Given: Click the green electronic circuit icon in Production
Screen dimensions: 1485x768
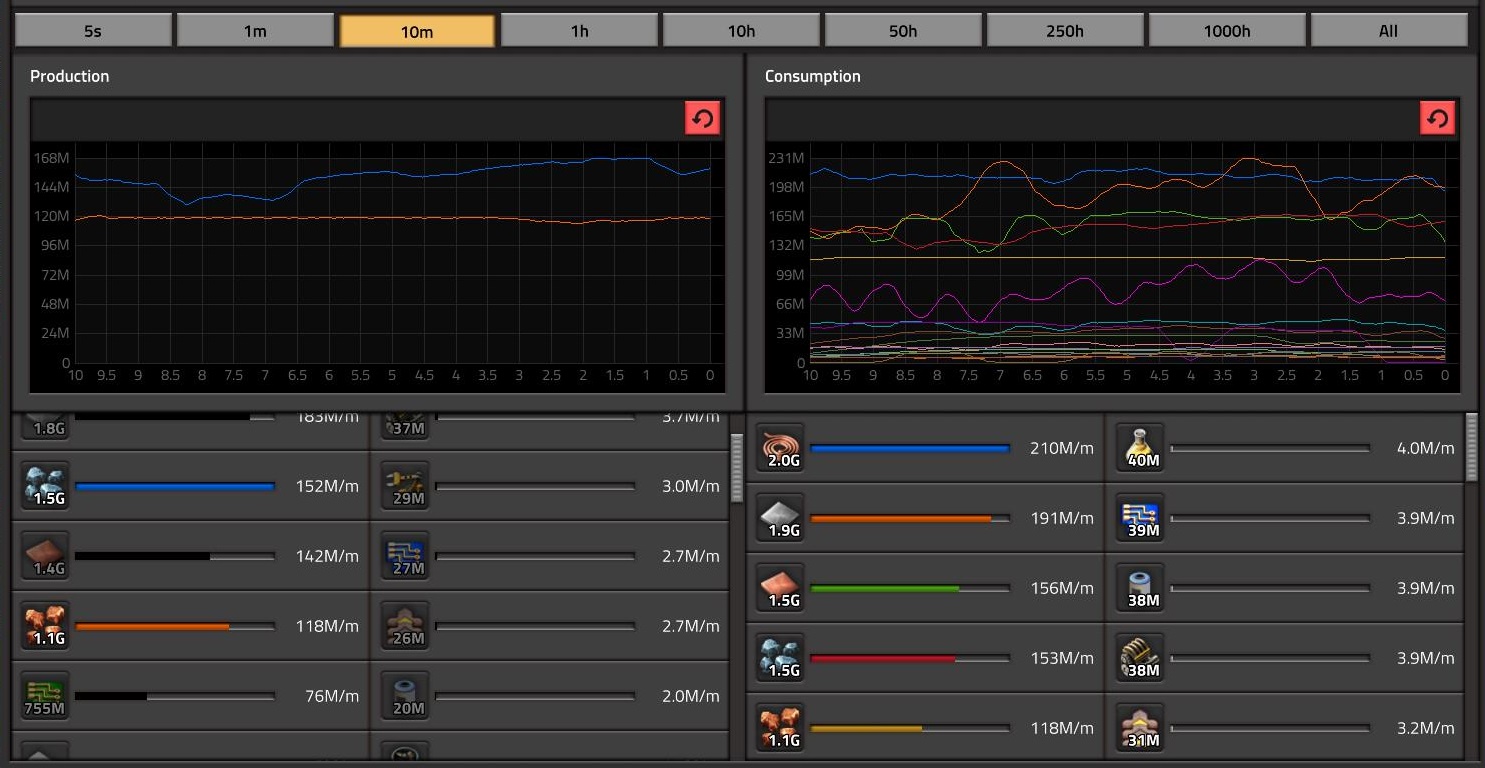Looking at the screenshot, I should [45, 696].
